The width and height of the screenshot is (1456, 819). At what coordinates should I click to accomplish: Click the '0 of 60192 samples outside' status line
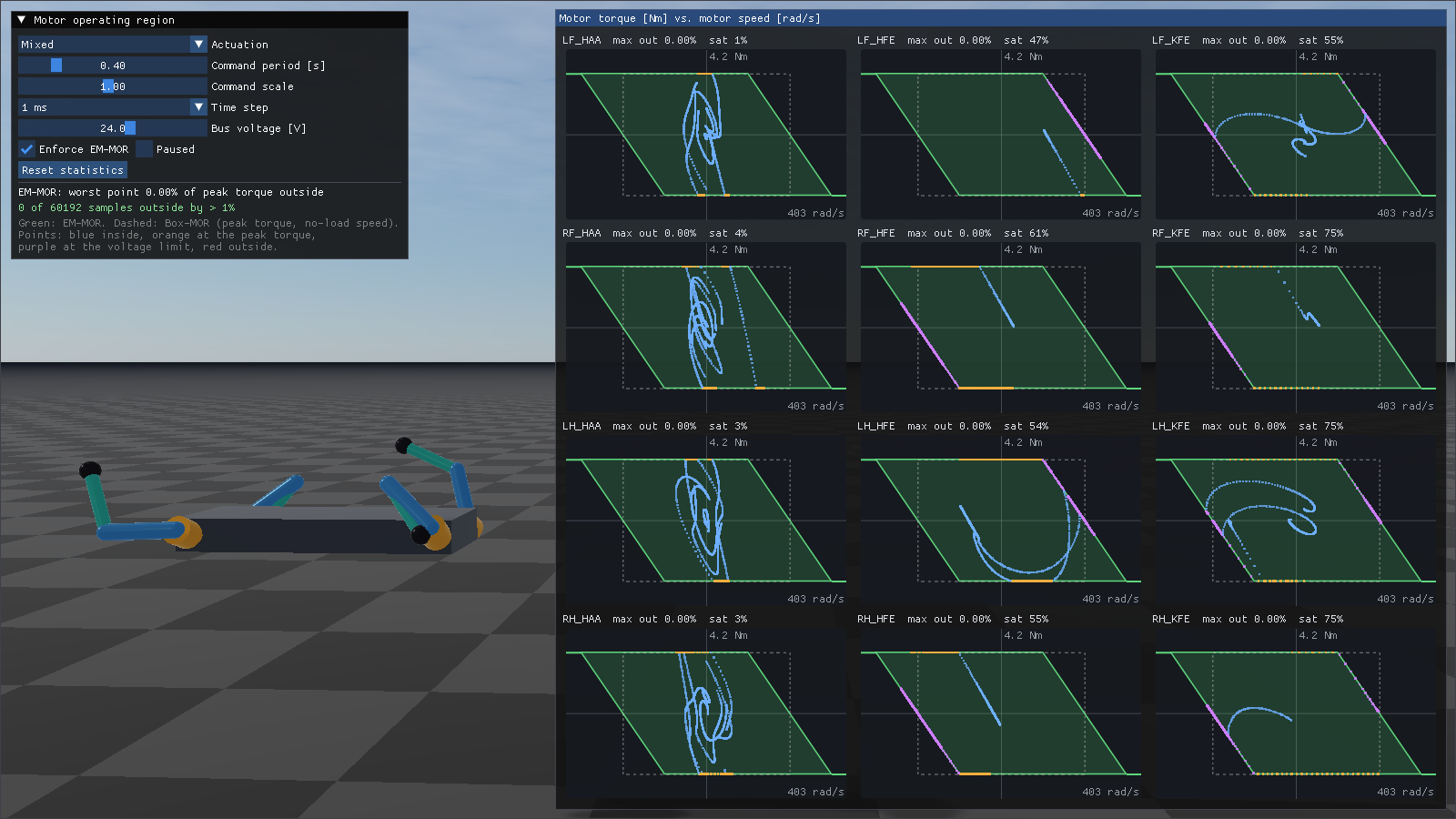126,207
